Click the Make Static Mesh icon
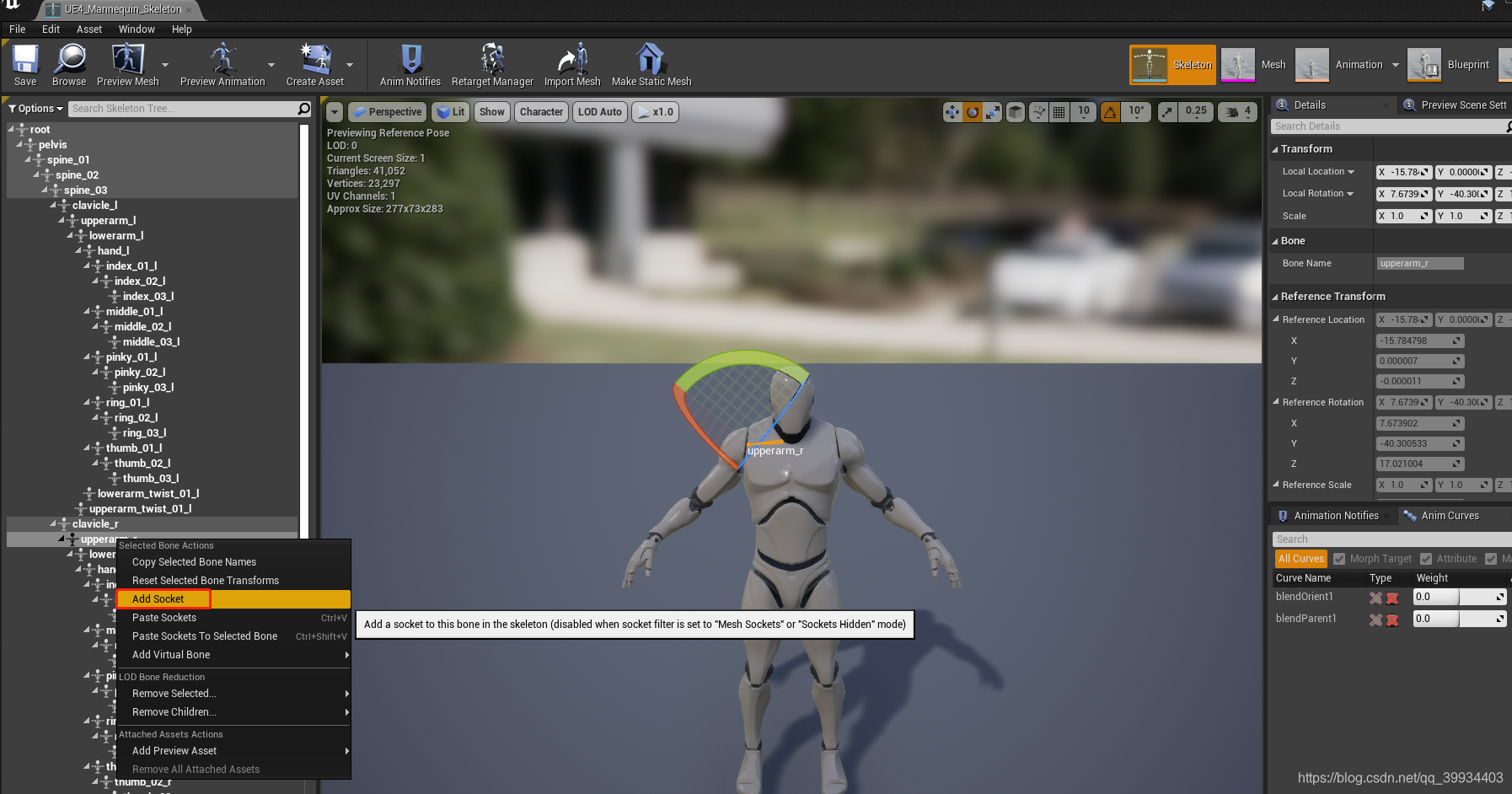1512x794 pixels. pyautogui.click(x=649, y=65)
